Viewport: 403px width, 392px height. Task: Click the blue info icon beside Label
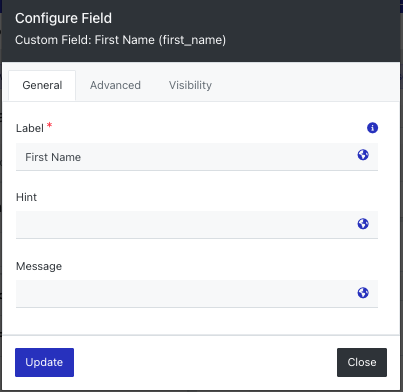coord(372,128)
